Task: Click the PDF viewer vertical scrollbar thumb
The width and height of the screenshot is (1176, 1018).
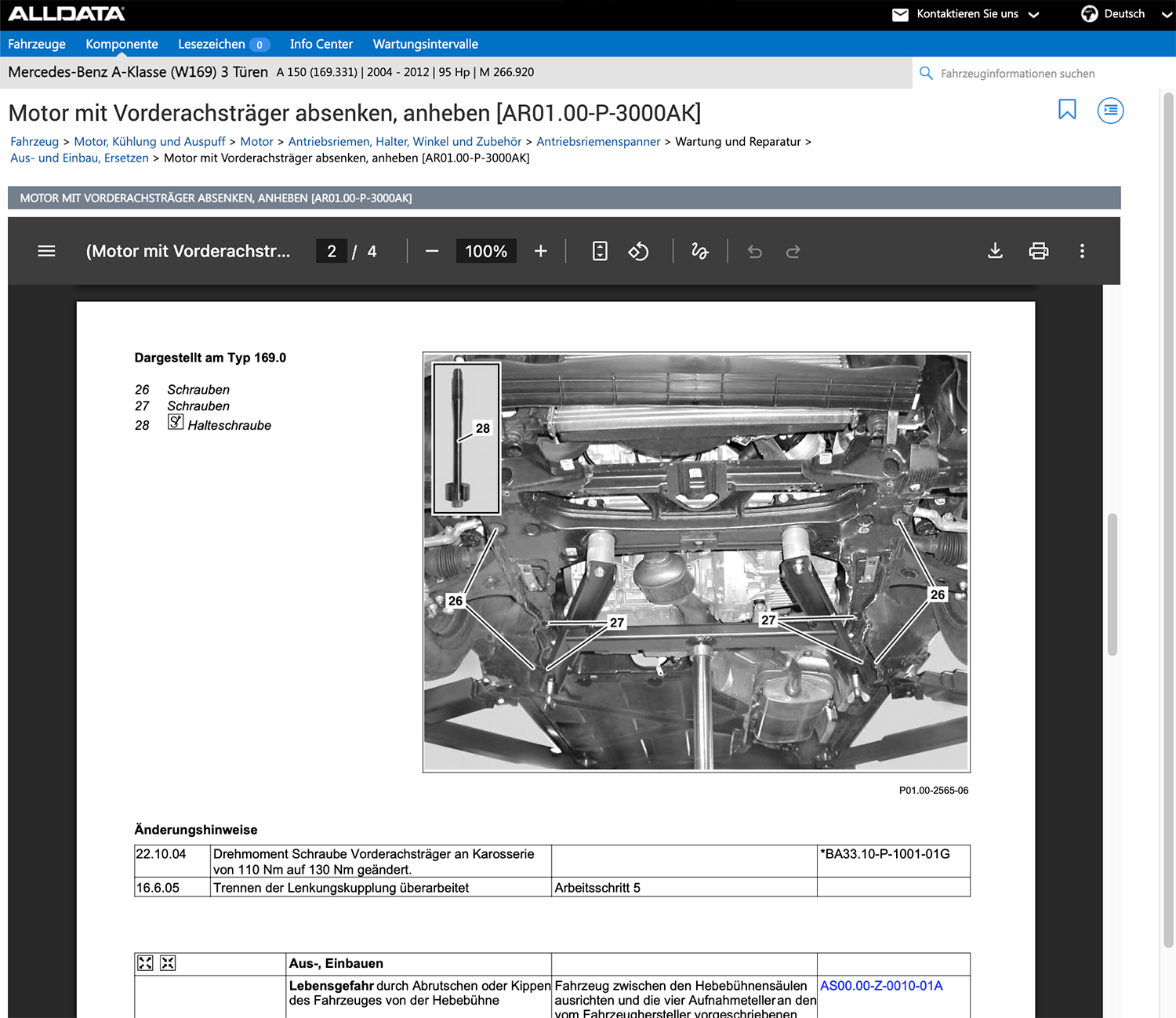Action: tap(1112, 584)
